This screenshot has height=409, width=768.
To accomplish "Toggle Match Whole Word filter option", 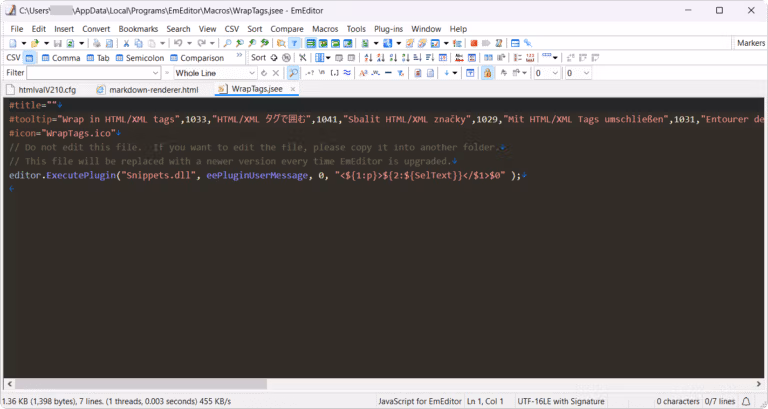I will point(375,73).
